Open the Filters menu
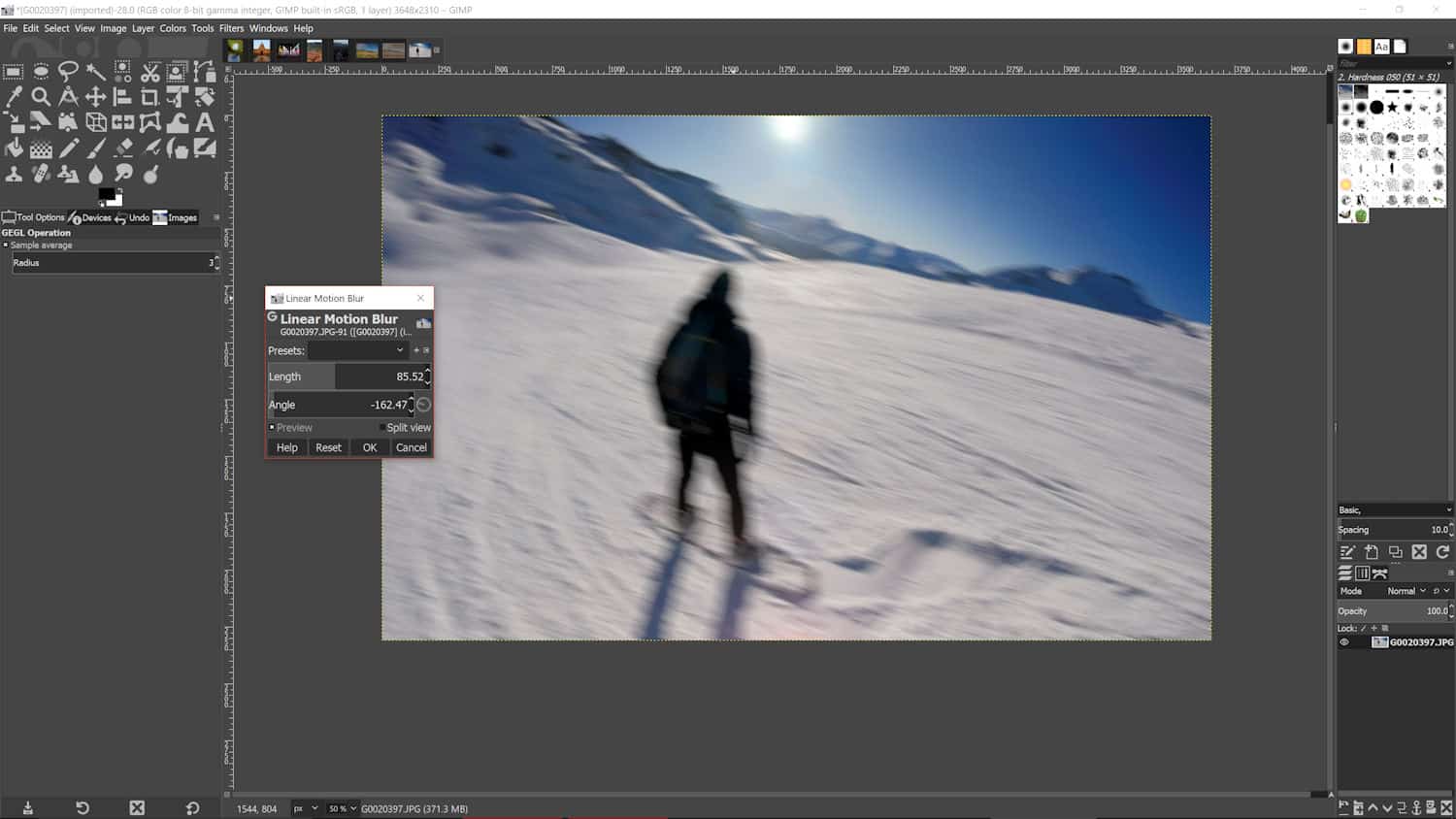 click(x=231, y=28)
